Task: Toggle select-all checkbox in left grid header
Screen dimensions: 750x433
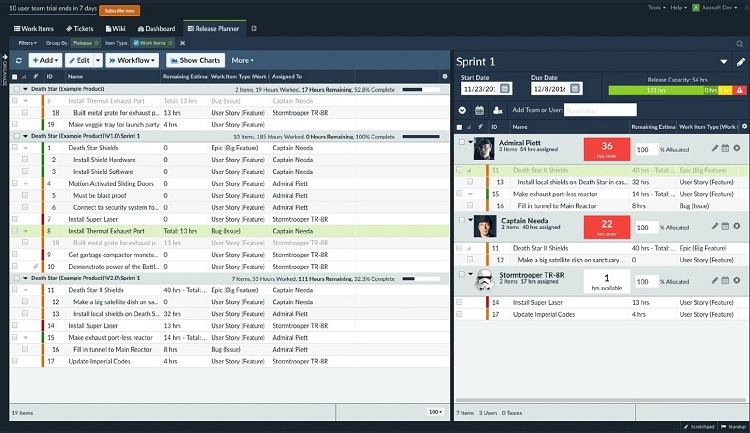Action: click(x=14, y=77)
